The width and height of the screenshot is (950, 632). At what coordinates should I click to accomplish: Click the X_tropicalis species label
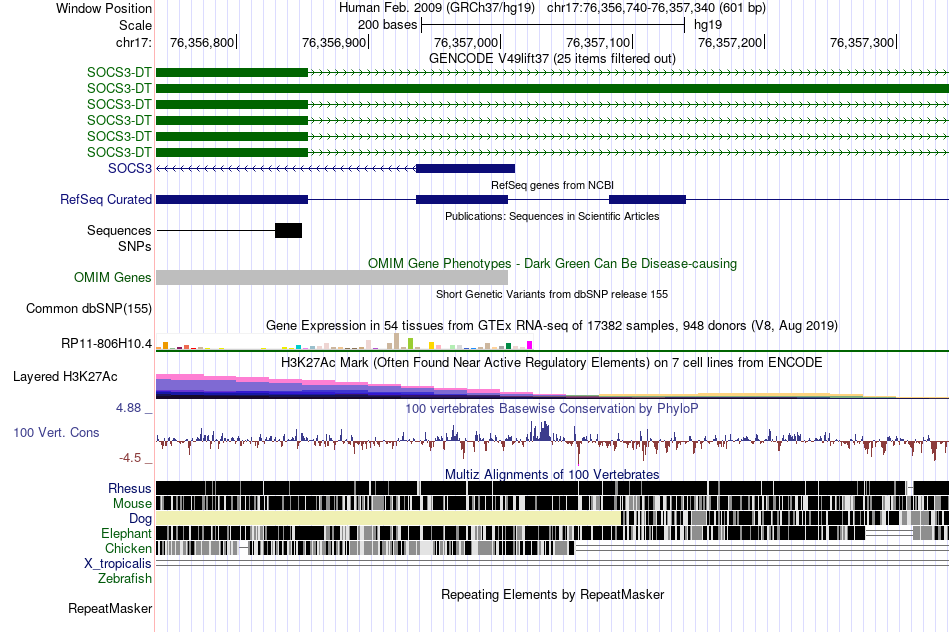pyautogui.click(x=118, y=564)
